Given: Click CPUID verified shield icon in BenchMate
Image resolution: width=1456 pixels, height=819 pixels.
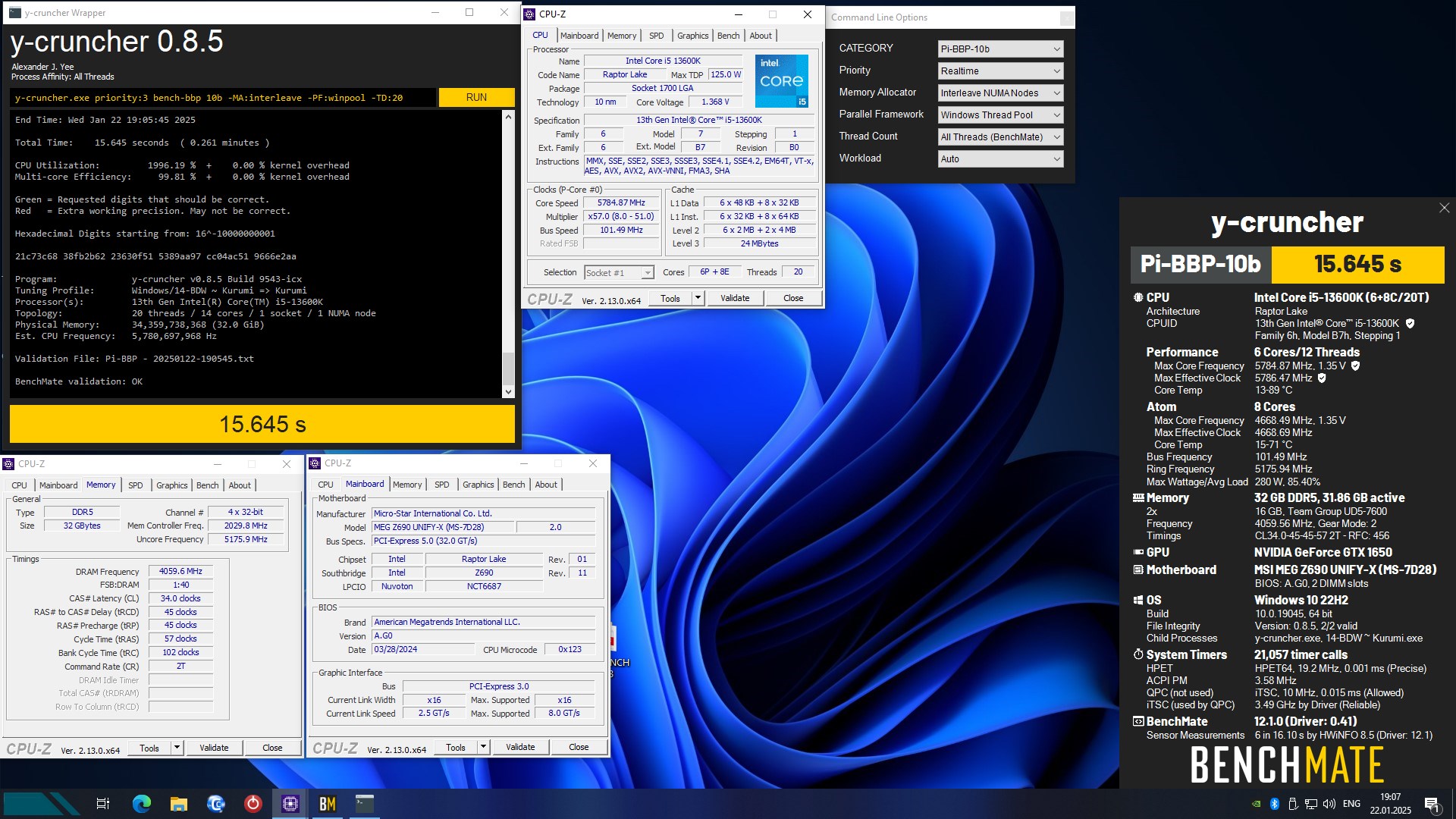Looking at the screenshot, I should (x=1410, y=324).
